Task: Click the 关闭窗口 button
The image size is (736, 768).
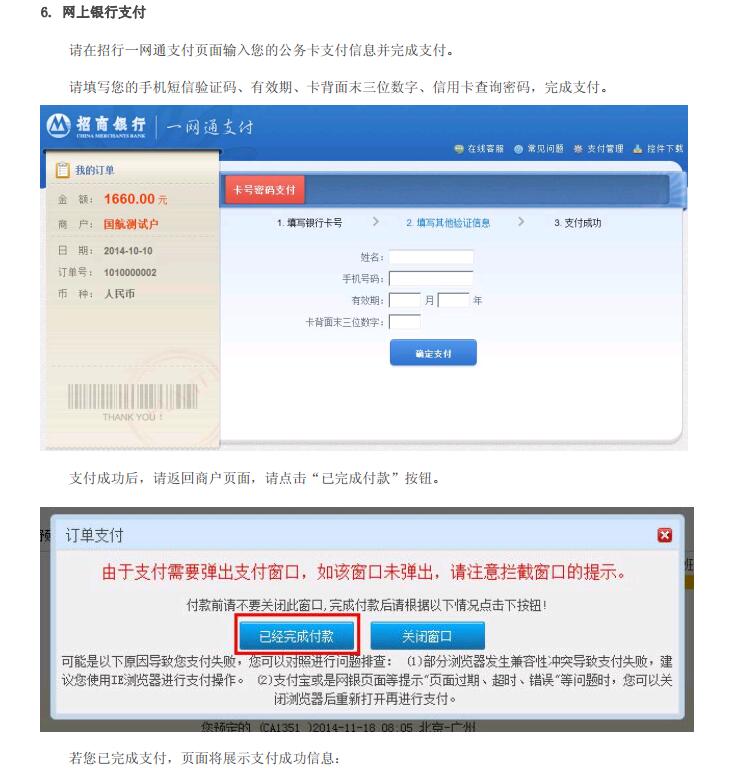Action: pyautogui.click(x=427, y=636)
